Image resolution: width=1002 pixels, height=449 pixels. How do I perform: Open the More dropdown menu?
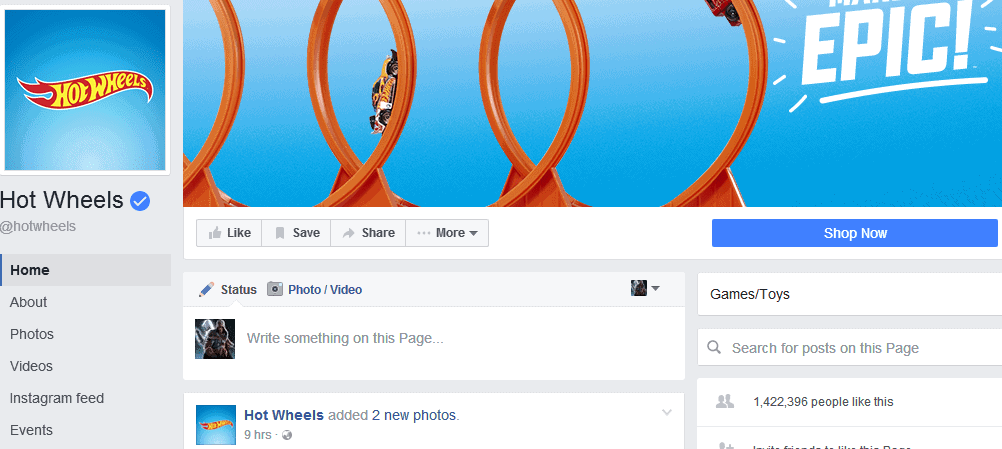(x=447, y=233)
